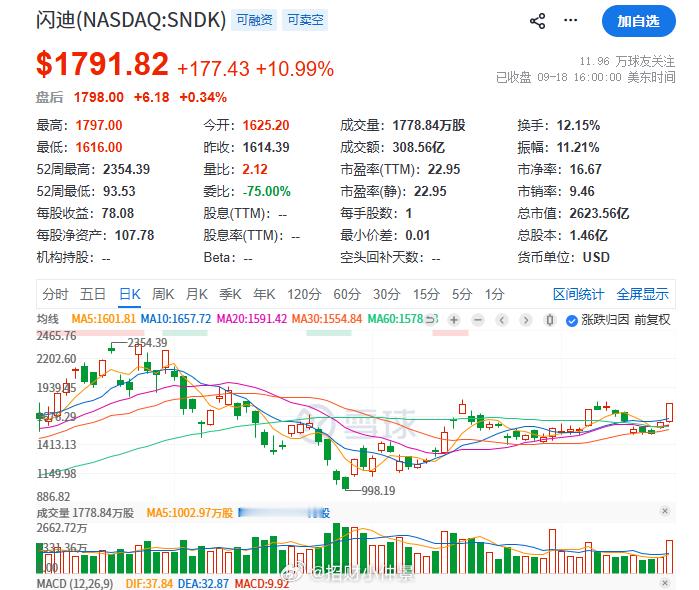The width and height of the screenshot is (699, 590).
Task: Click the 均线 indicator label
Action: point(48,319)
